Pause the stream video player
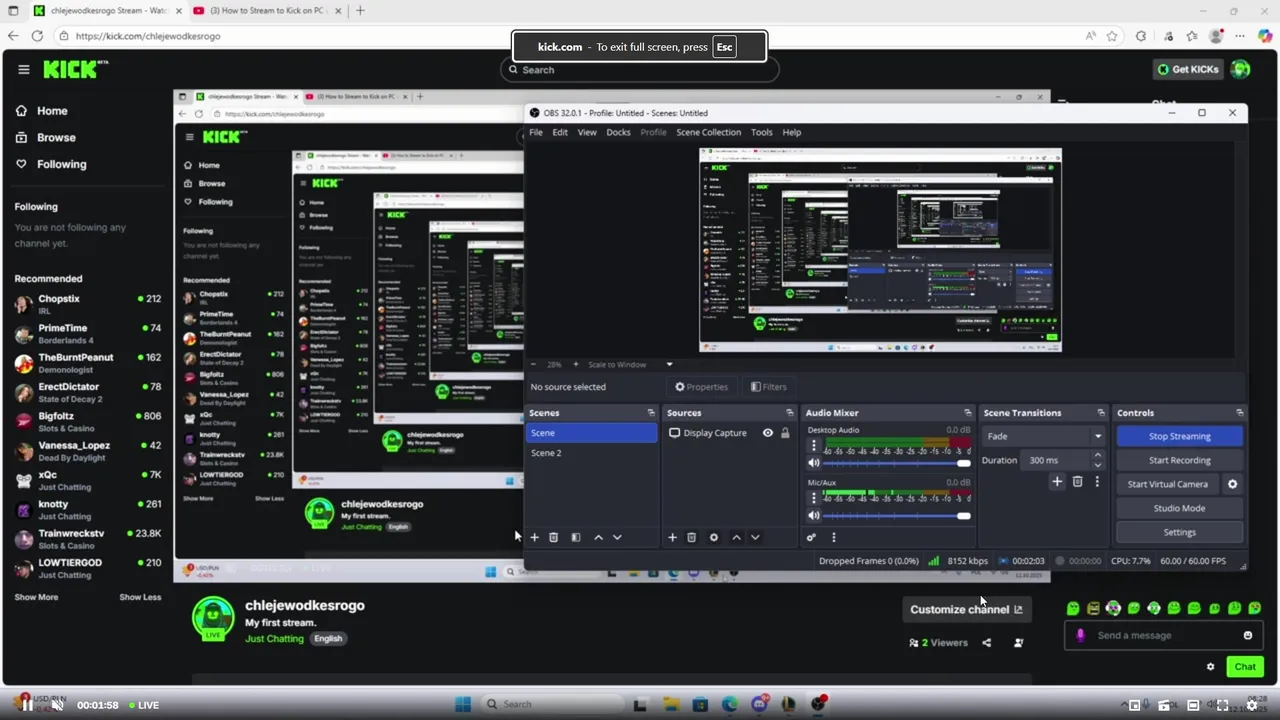 [27, 705]
